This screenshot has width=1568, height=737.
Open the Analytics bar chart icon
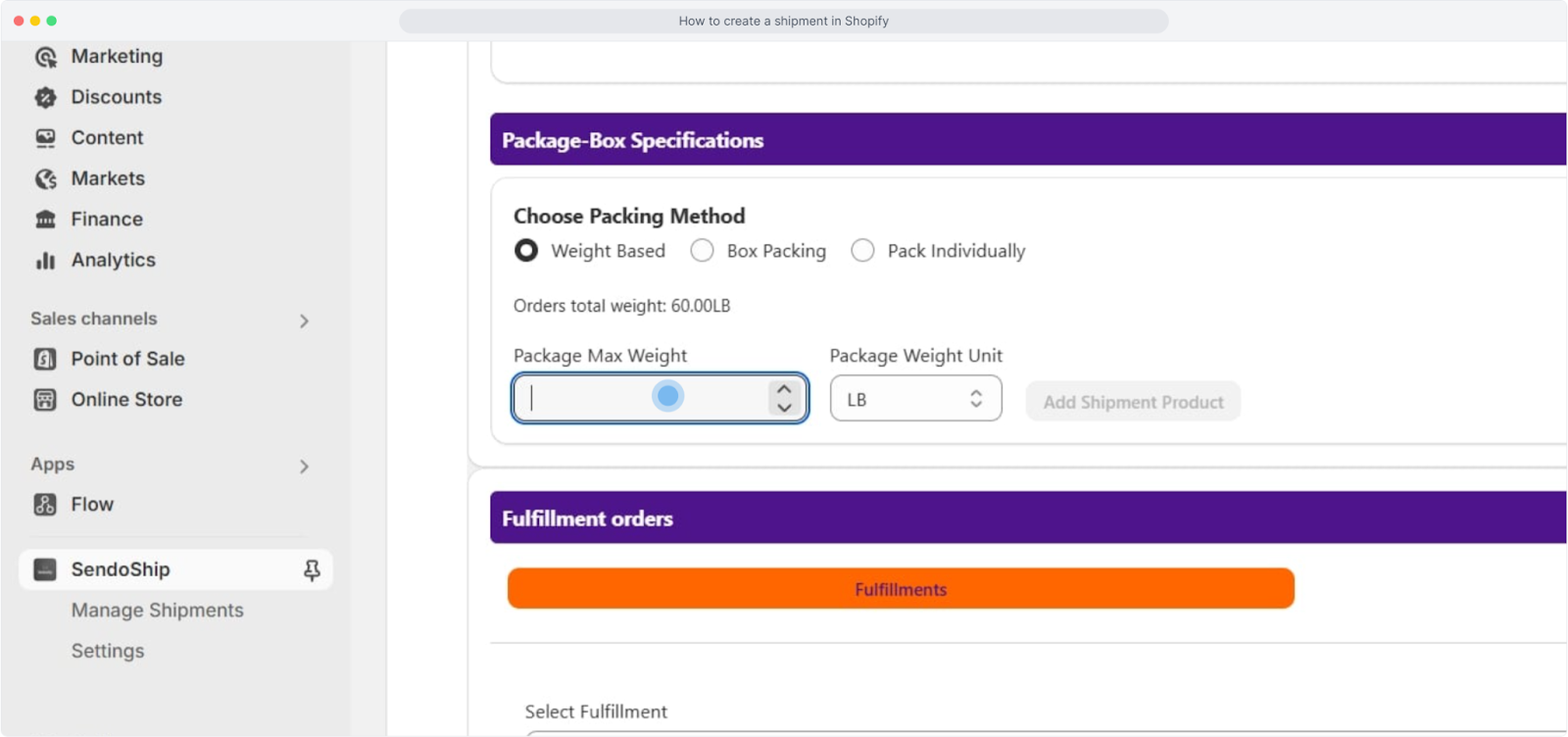pos(45,260)
